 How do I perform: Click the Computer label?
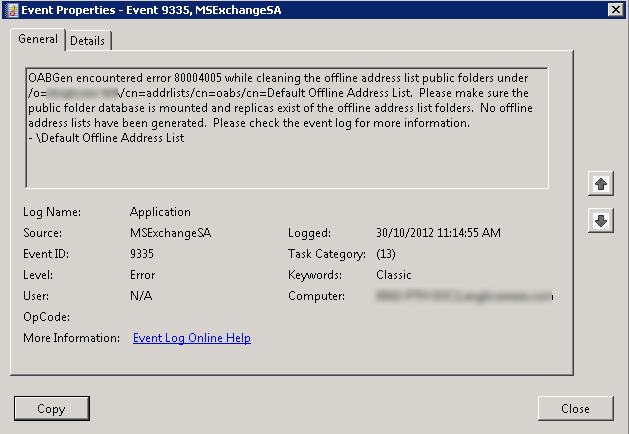pos(316,296)
